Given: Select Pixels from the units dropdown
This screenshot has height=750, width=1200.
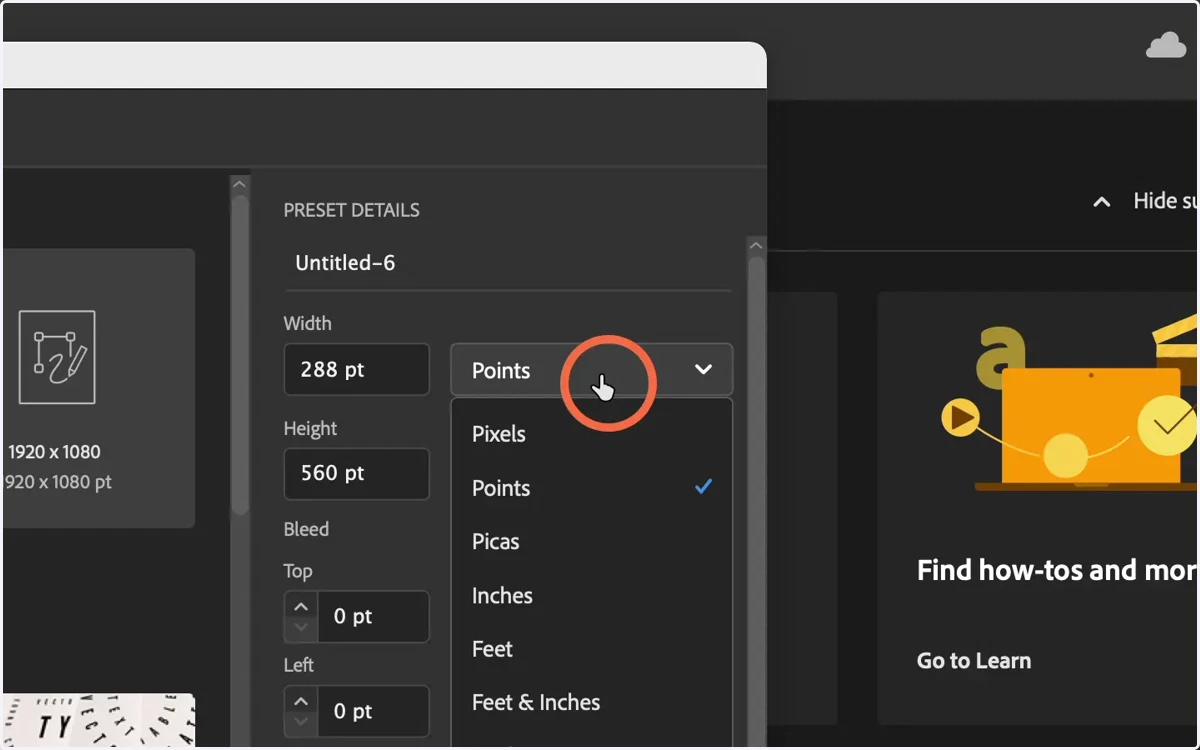Looking at the screenshot, I should click(591, 434).
